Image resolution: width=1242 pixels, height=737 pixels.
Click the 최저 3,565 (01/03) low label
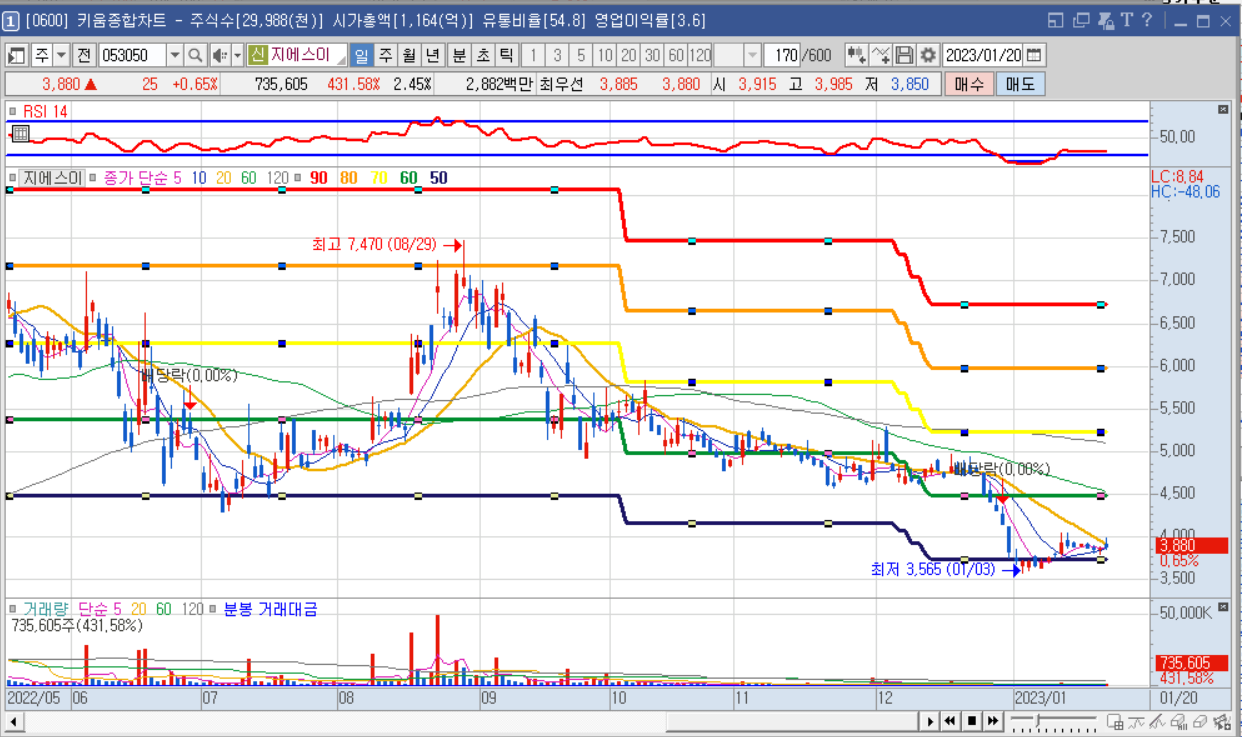click(934, 570)
